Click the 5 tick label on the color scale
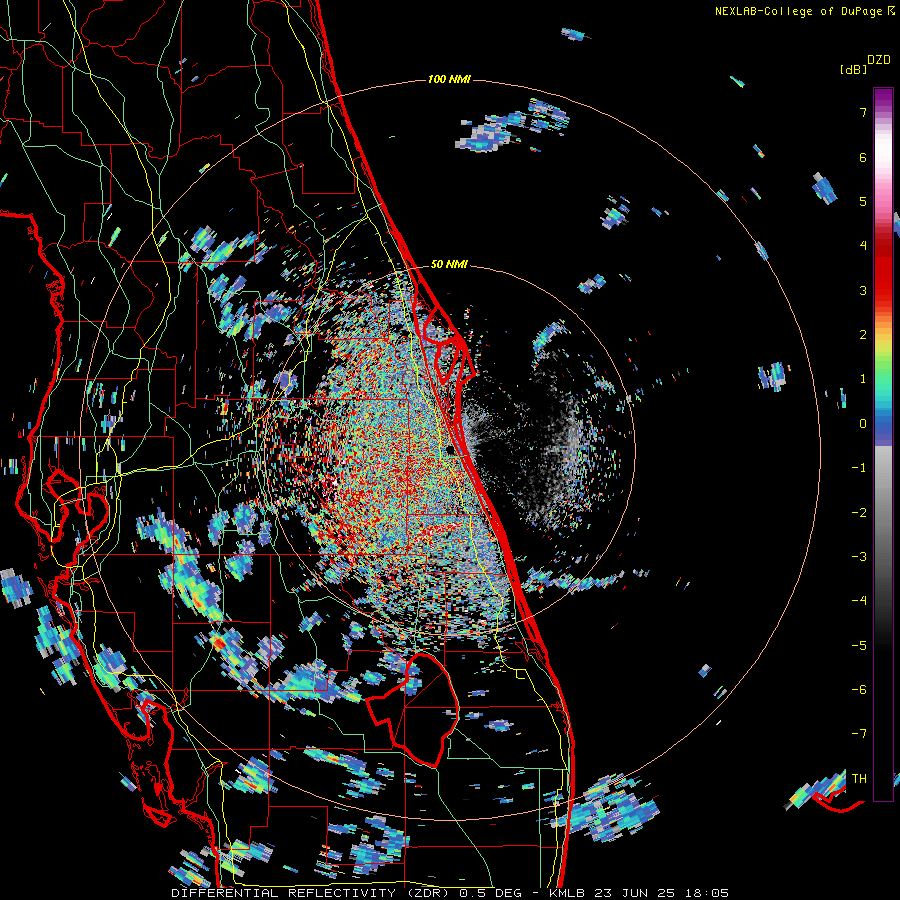Viewport: 900px width, 900px height. click(863, 201)
